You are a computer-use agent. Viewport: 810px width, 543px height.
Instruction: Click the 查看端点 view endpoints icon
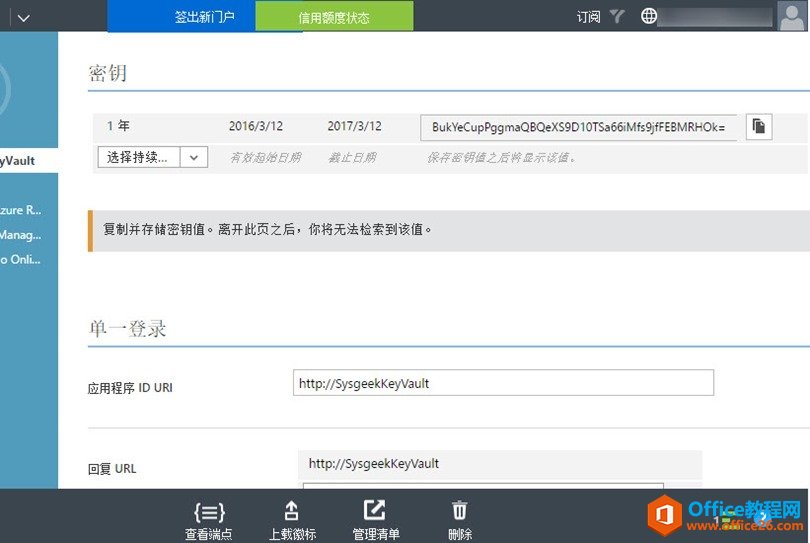point(208,511)
